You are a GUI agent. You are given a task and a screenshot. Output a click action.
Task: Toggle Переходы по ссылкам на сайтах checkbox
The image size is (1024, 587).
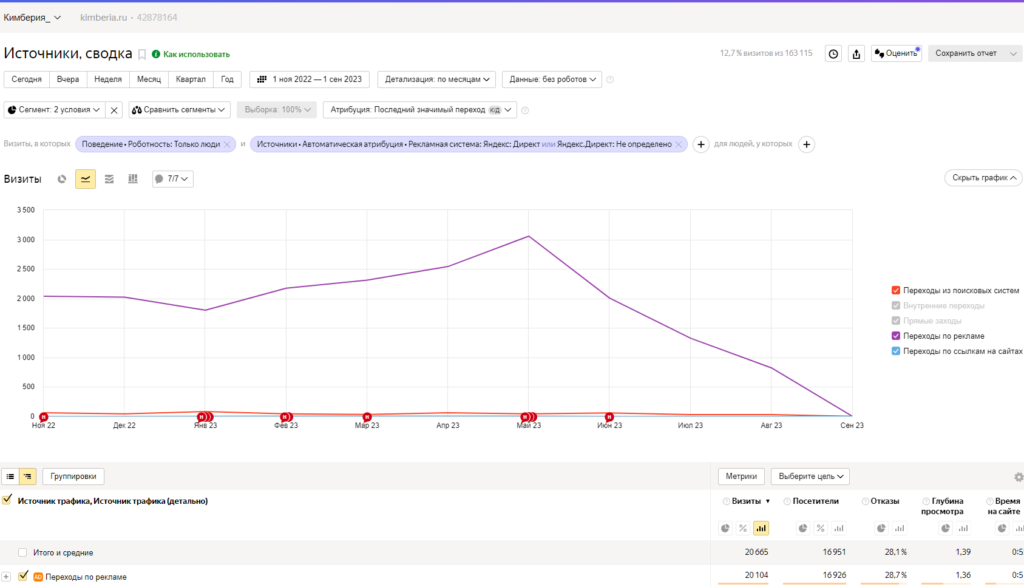(896, 351)
